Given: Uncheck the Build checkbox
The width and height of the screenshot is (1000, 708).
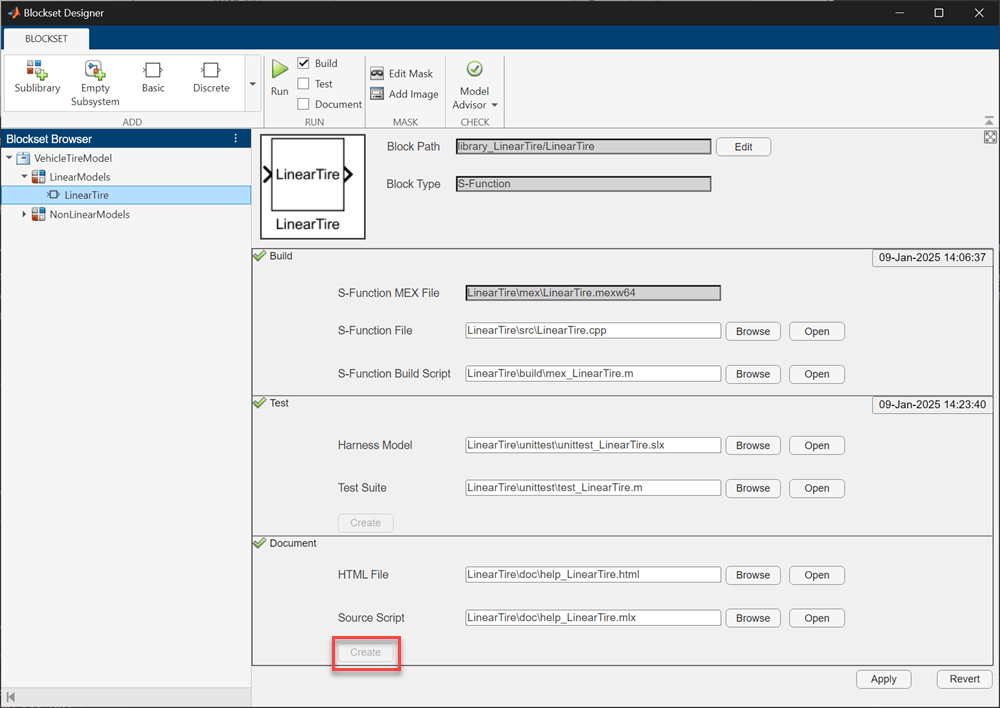Looking at the screenshot, I should [x=304, y=63].
